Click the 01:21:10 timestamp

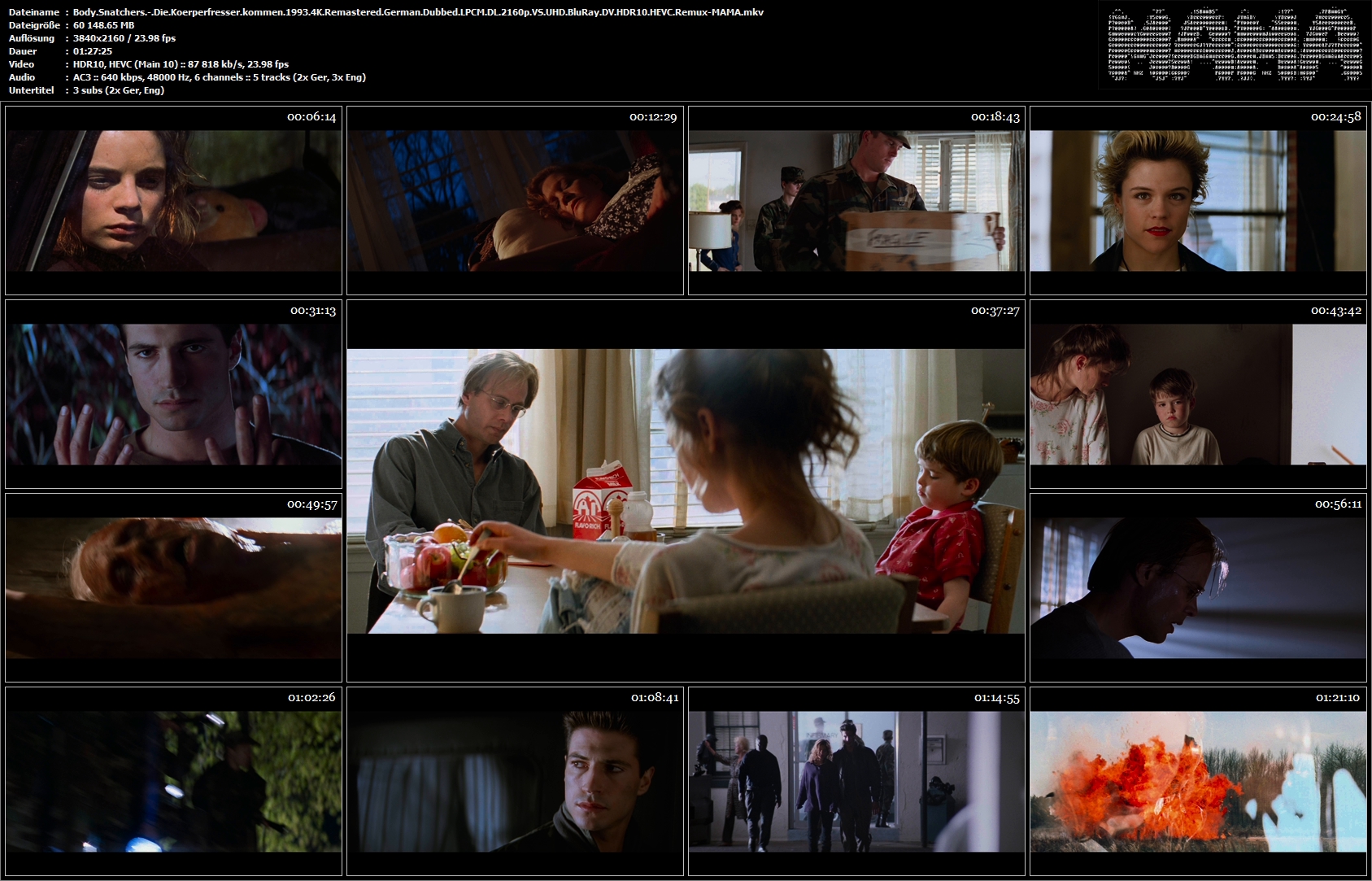point(1338,698)
